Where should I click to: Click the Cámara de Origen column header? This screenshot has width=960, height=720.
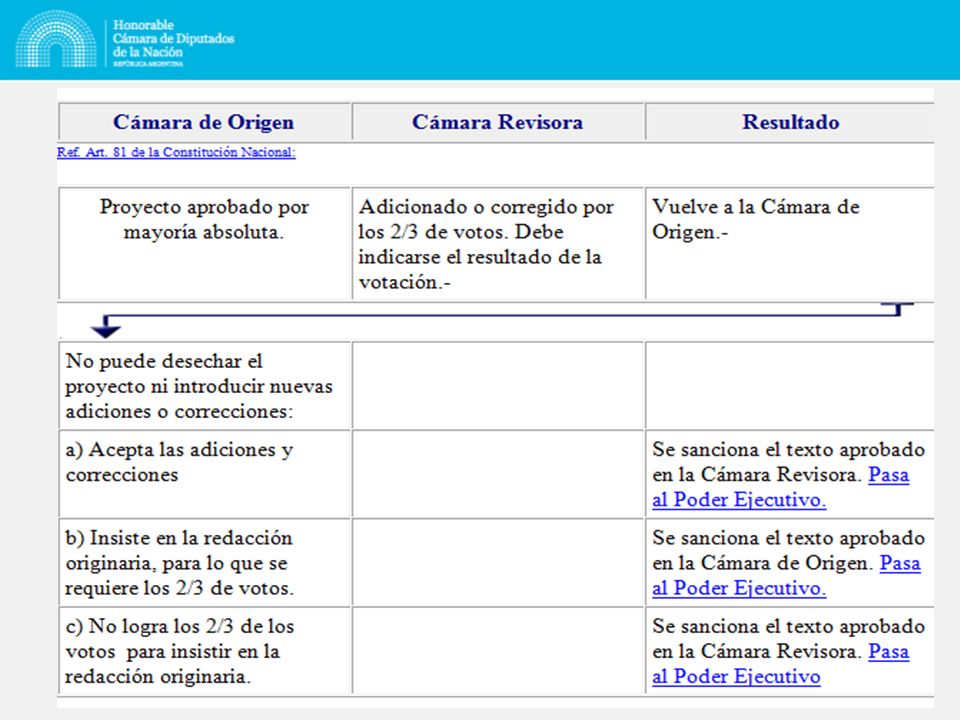(x=204, y=122)
